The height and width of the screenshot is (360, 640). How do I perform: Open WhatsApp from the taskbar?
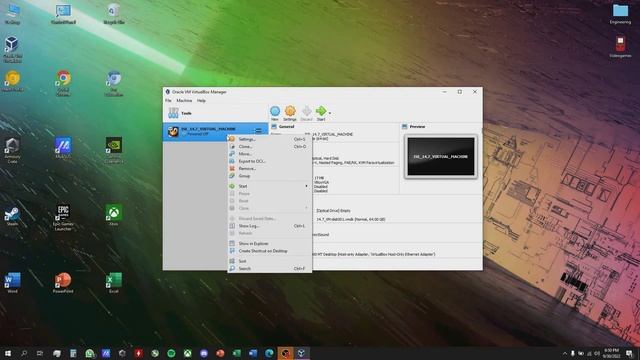point(89,353)
